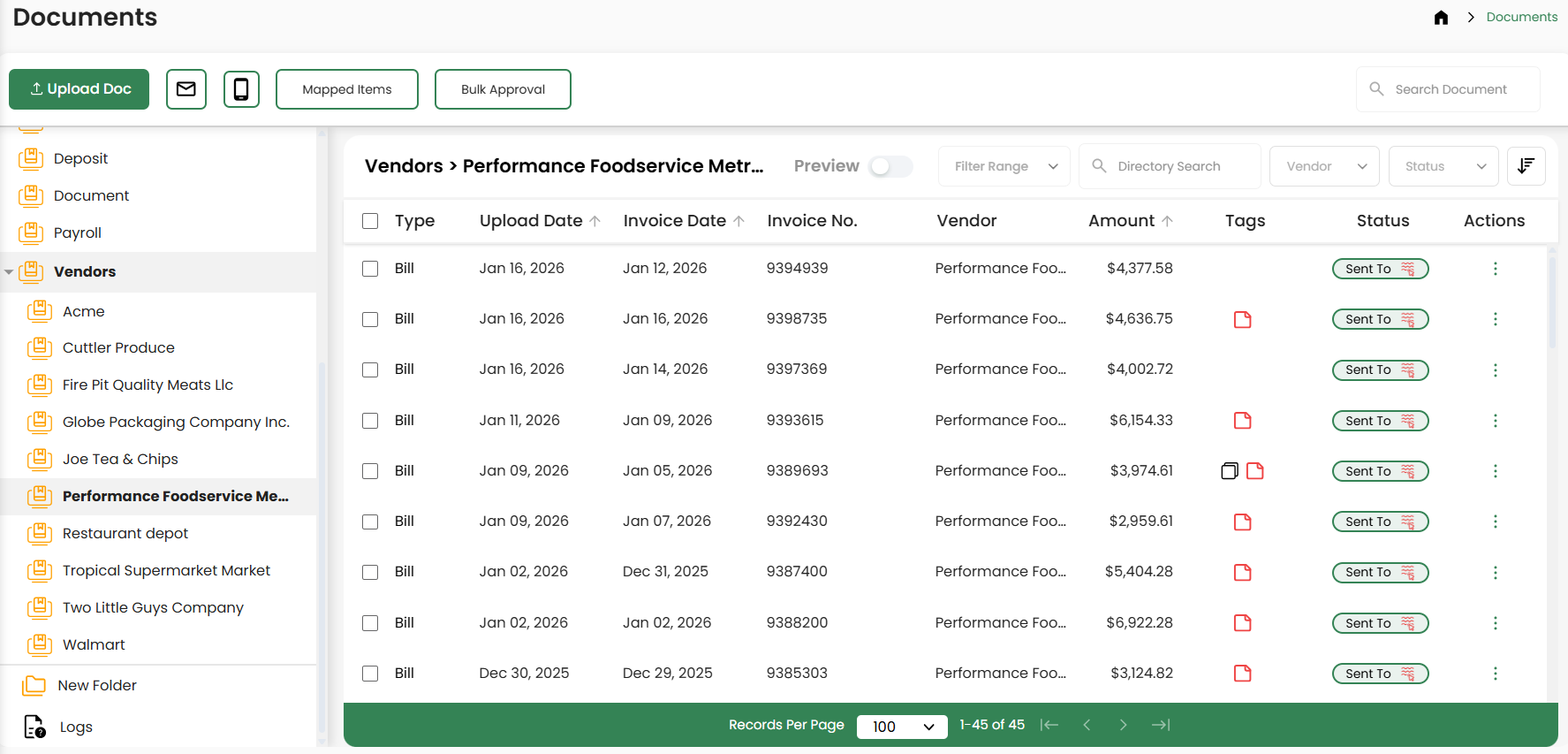This screenshot has height=754, width=1568.
Task: Click the copy tag icon on invoice 9389693
Action: tap(1229, 471)
